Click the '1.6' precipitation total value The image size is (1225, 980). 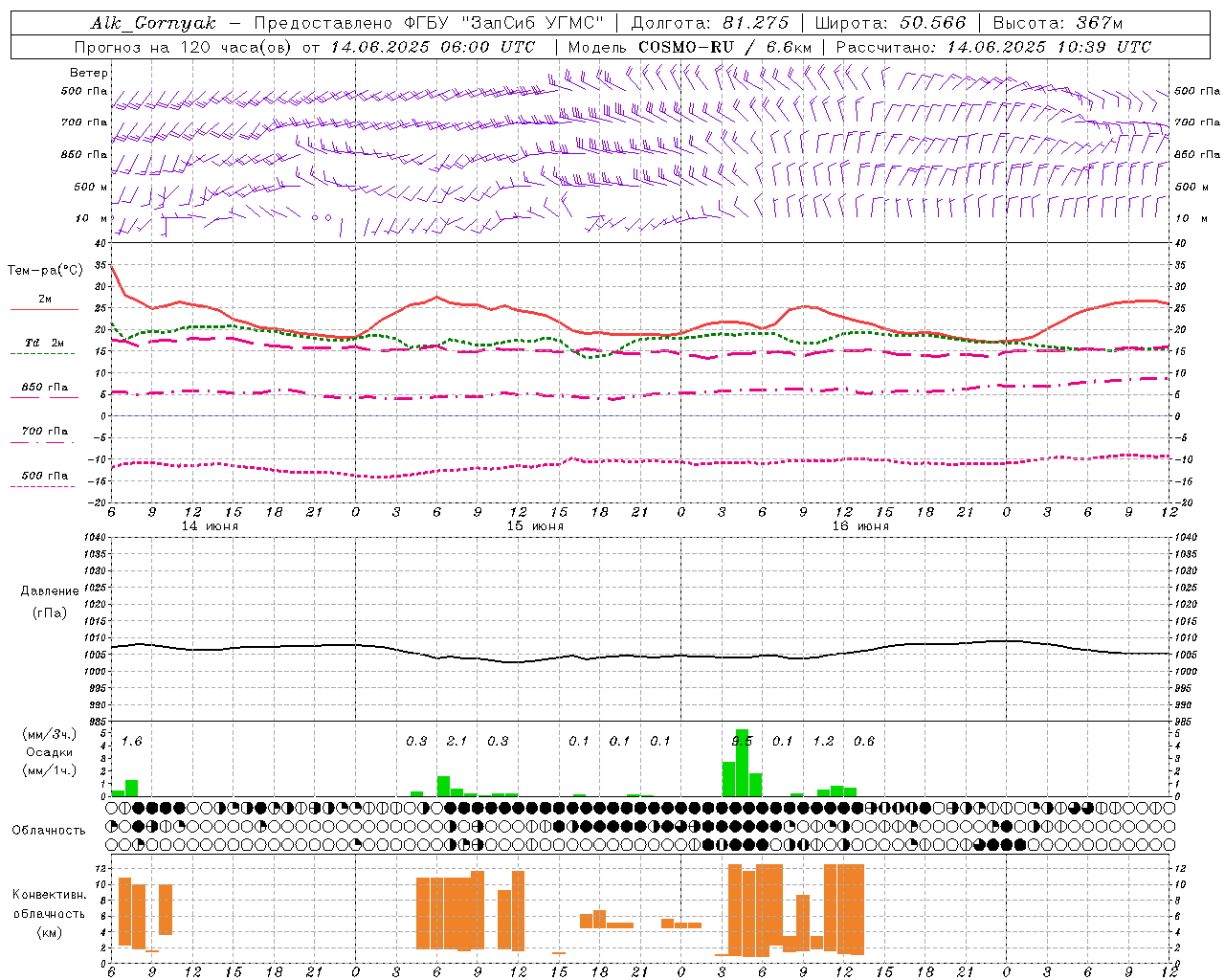pyautogui.click(x=132, y=741)
